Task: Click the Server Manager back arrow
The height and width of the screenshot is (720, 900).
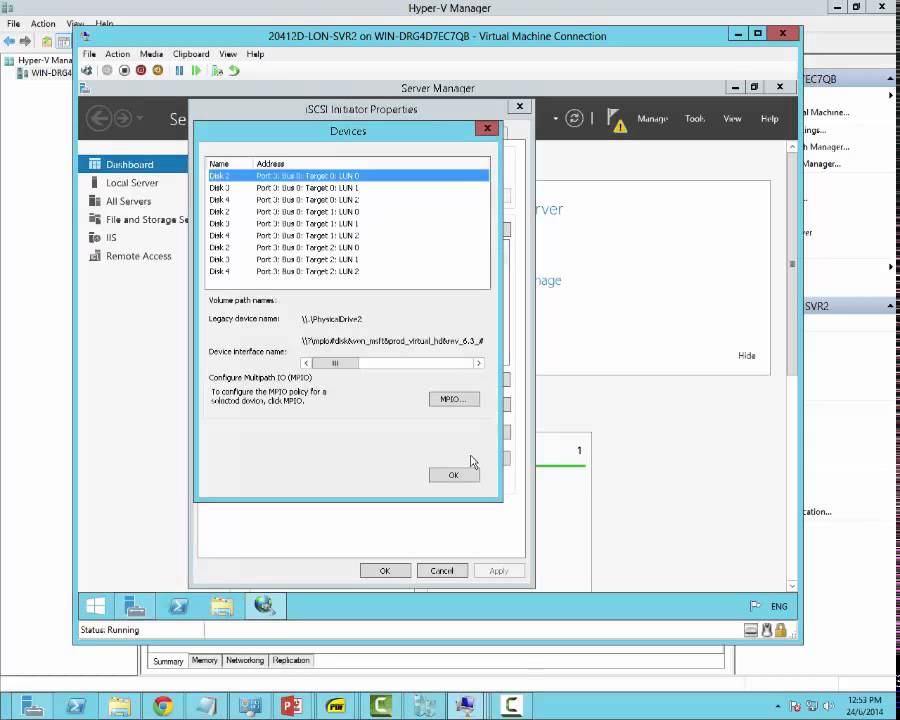Action: pyautogui.click(x=99, y=119)
